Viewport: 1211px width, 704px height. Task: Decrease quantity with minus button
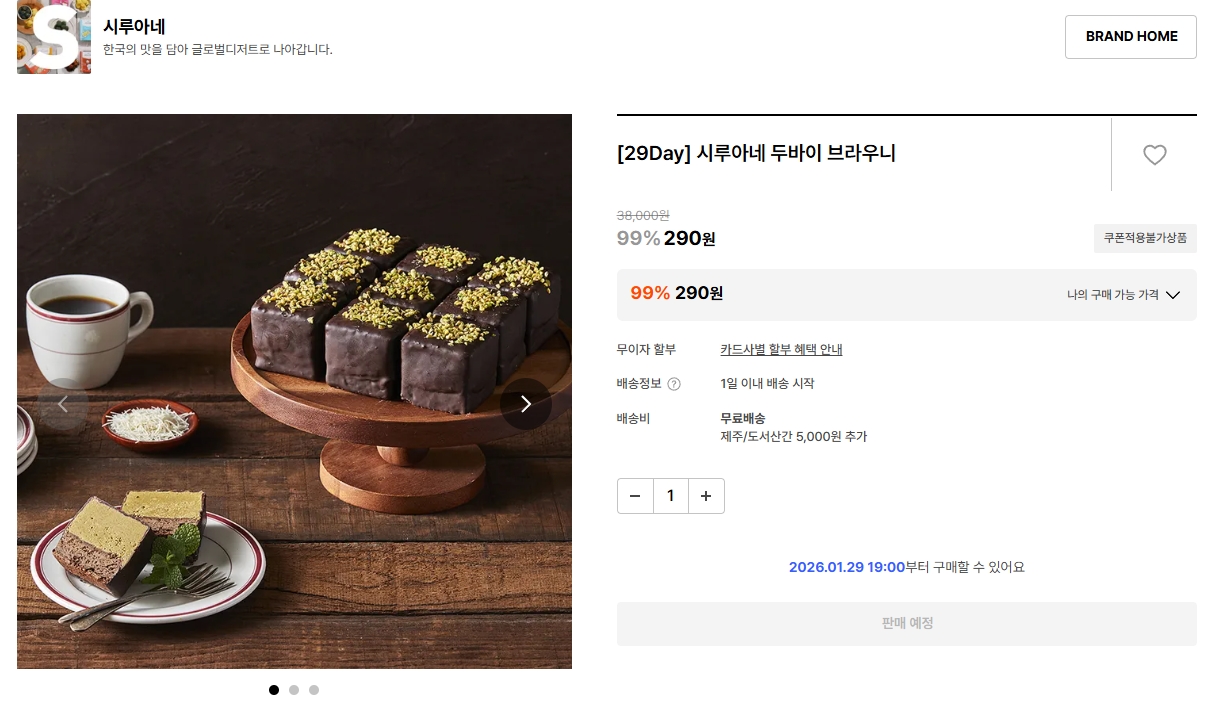635,496
